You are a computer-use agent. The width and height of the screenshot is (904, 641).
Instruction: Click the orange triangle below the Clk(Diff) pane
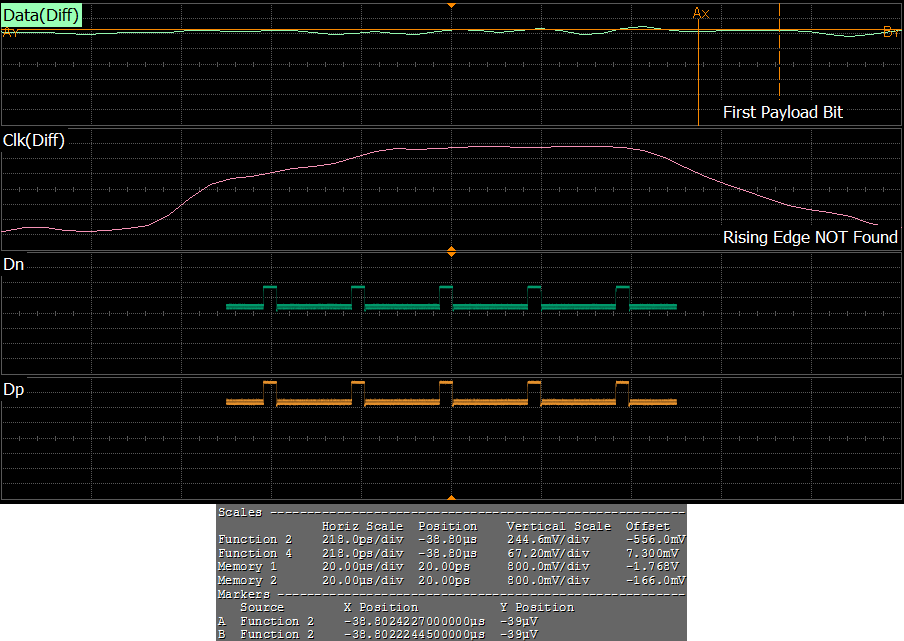point(452,251)
